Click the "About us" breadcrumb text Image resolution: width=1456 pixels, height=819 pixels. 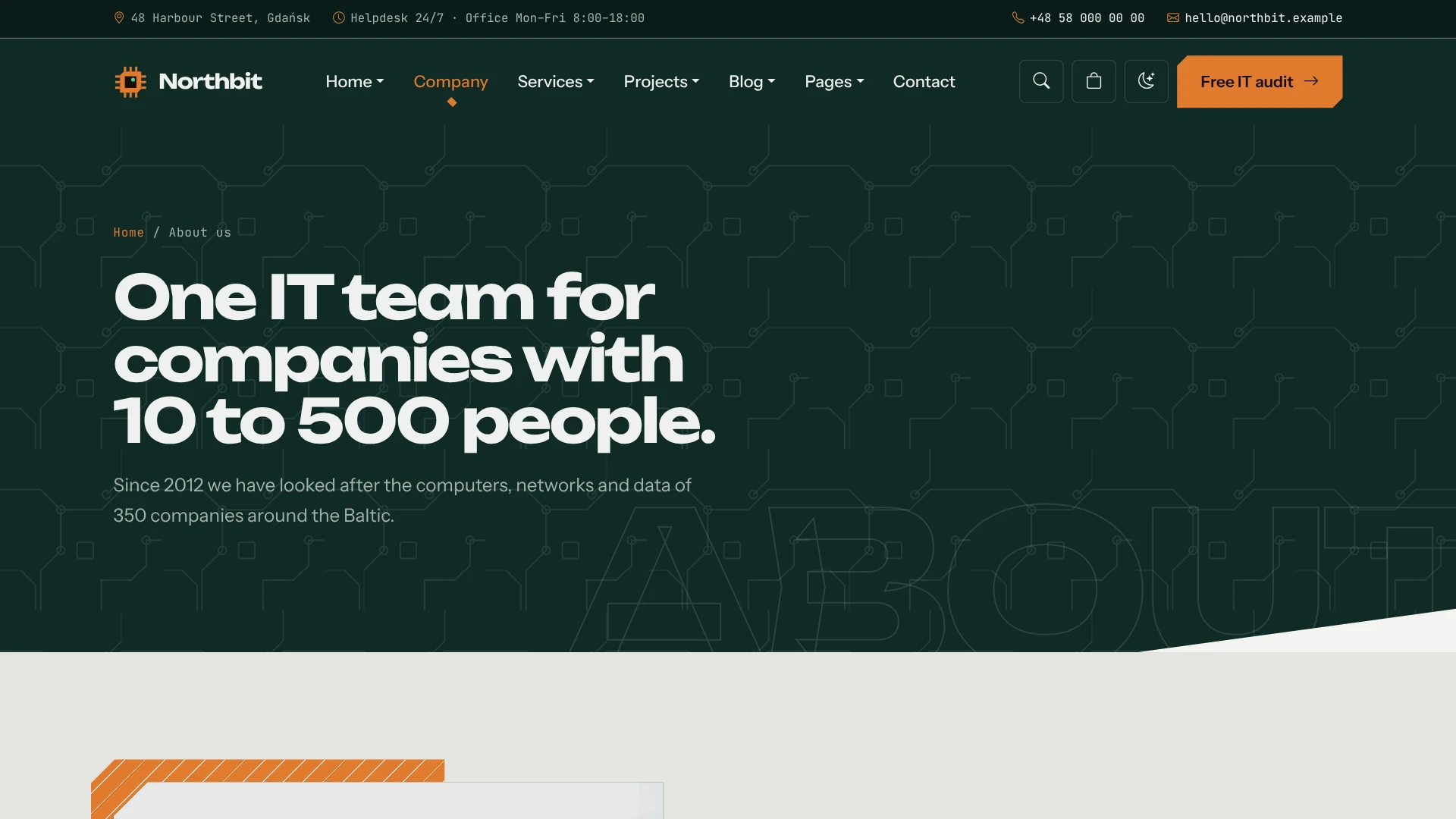pyautogui.click(x=199, y=232)
